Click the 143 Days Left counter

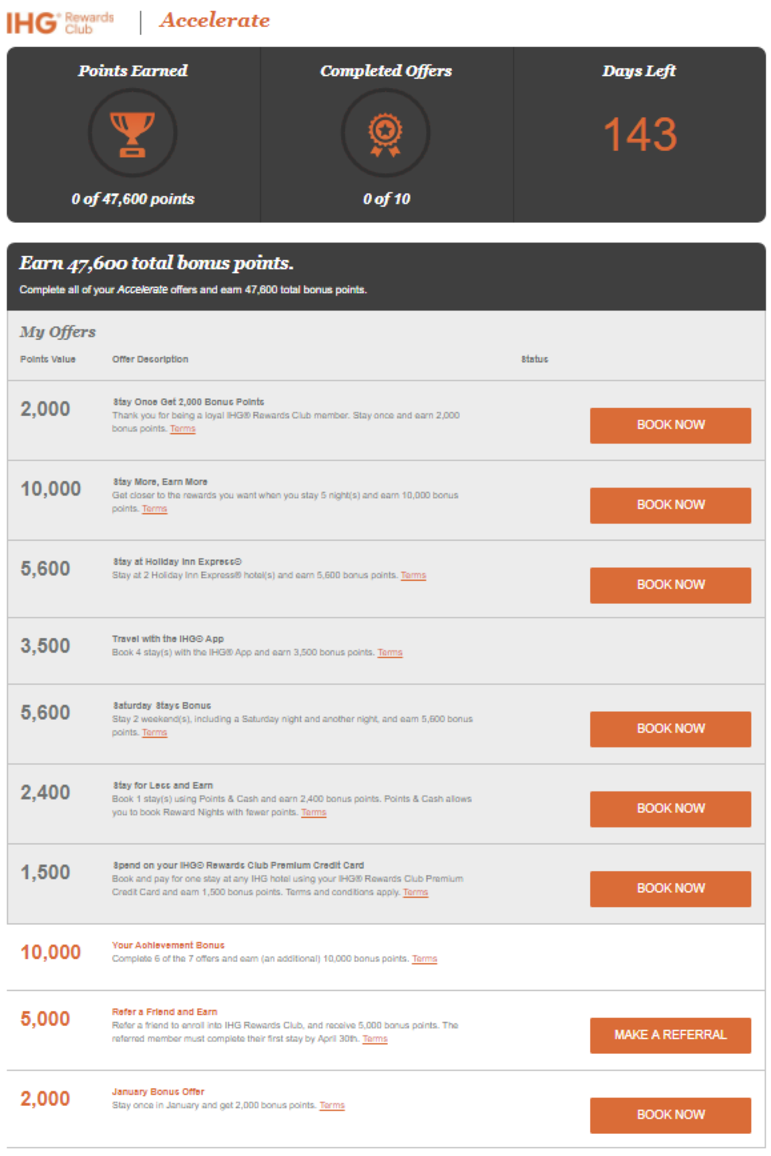click(x=640, y=135)
